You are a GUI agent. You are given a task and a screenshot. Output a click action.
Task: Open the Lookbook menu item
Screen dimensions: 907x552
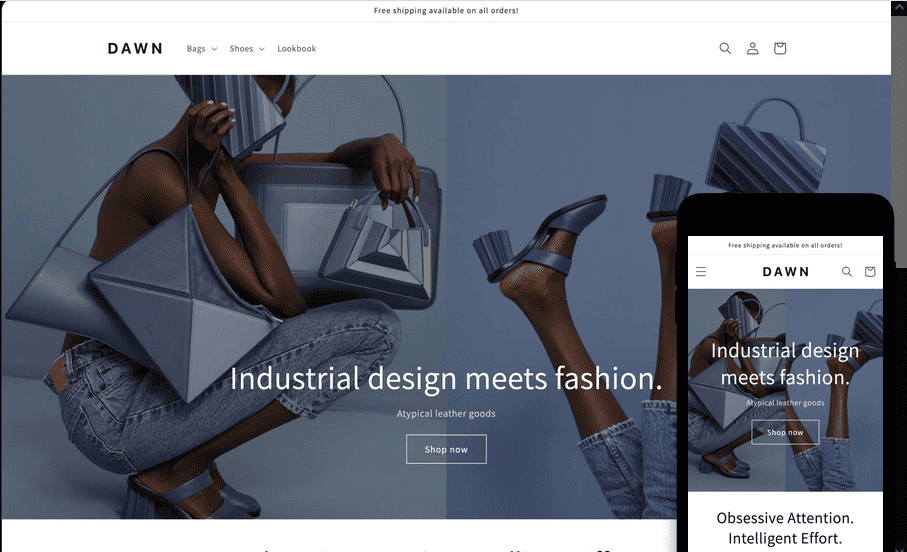(297, 49)
